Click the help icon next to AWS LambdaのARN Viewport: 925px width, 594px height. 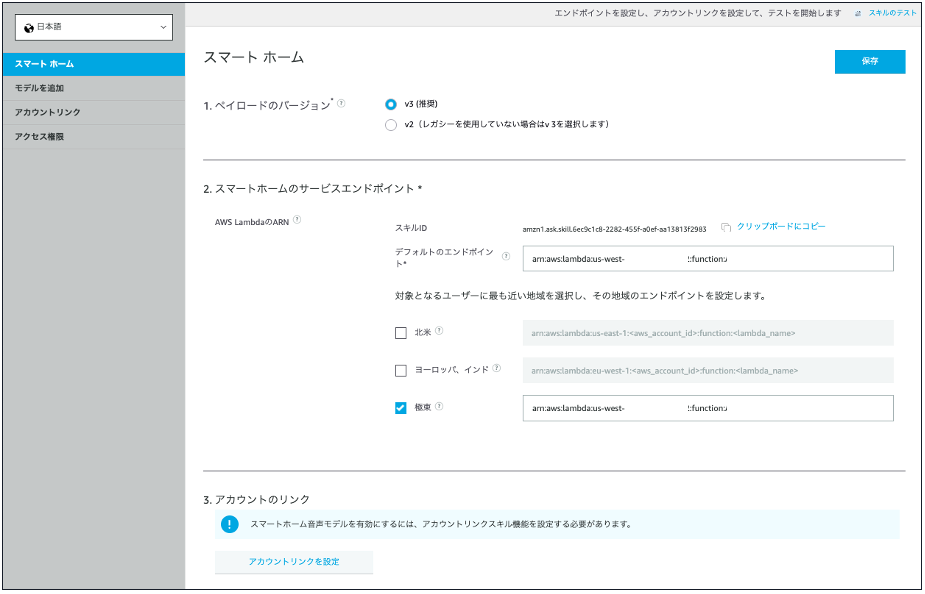point(297,220)
